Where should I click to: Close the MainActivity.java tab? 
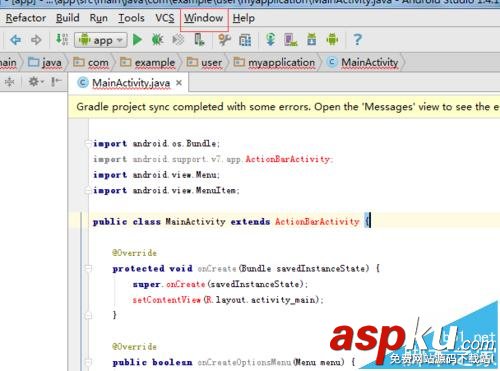(179, 83)
